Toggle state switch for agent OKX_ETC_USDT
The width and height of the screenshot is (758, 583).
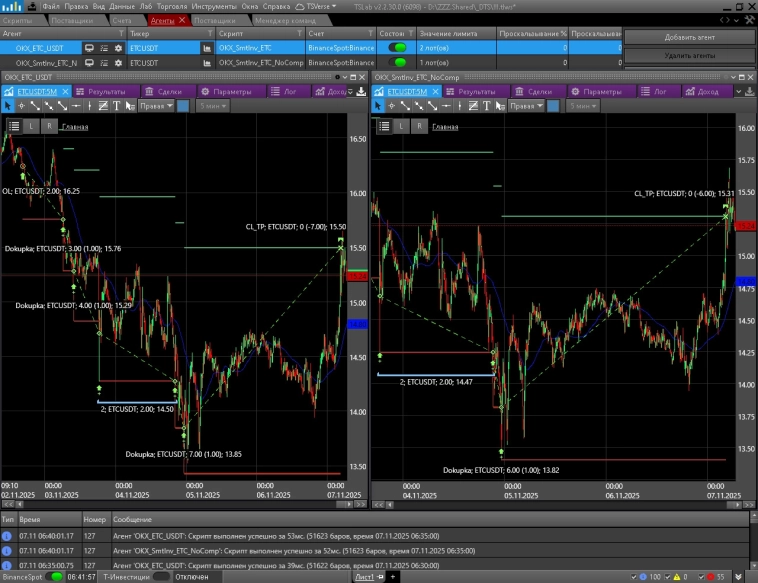coord(398,47)
